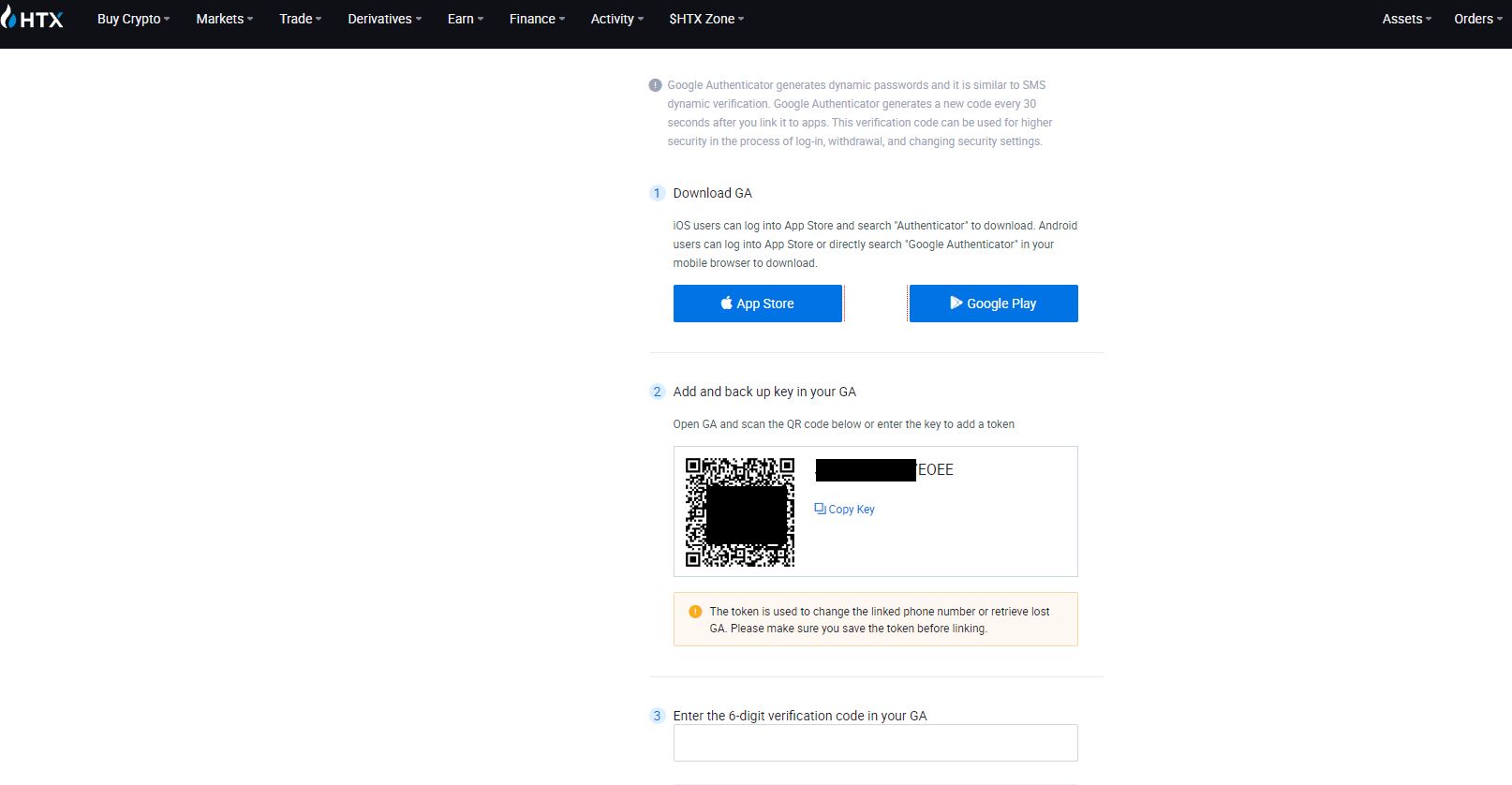Click the gray info icon near the Google Authenticator description
This screenshot has width=1512, height=785.
tap(655, 85)
